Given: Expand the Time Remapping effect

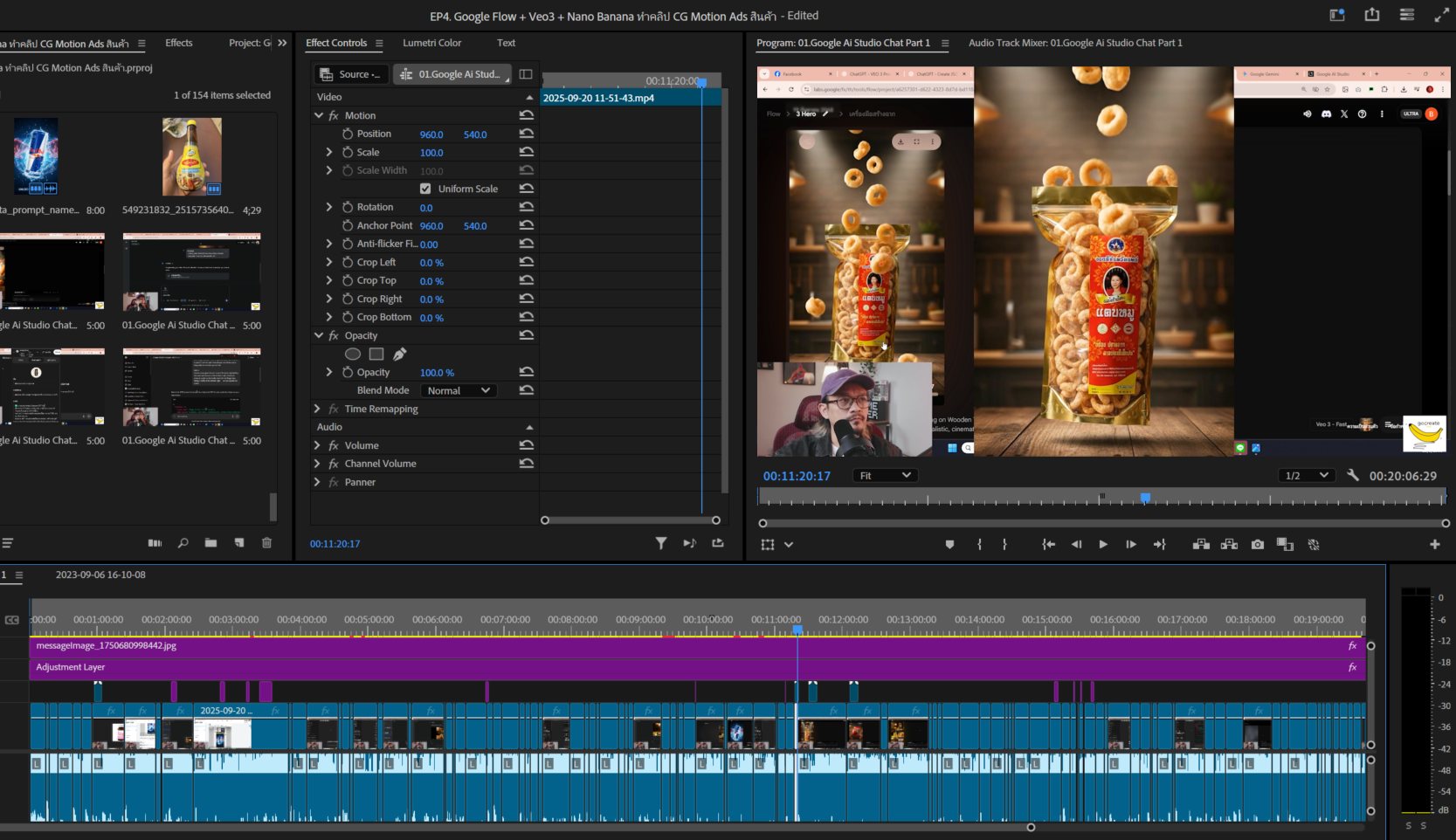Looking at the screenshot, I should 317,409.
